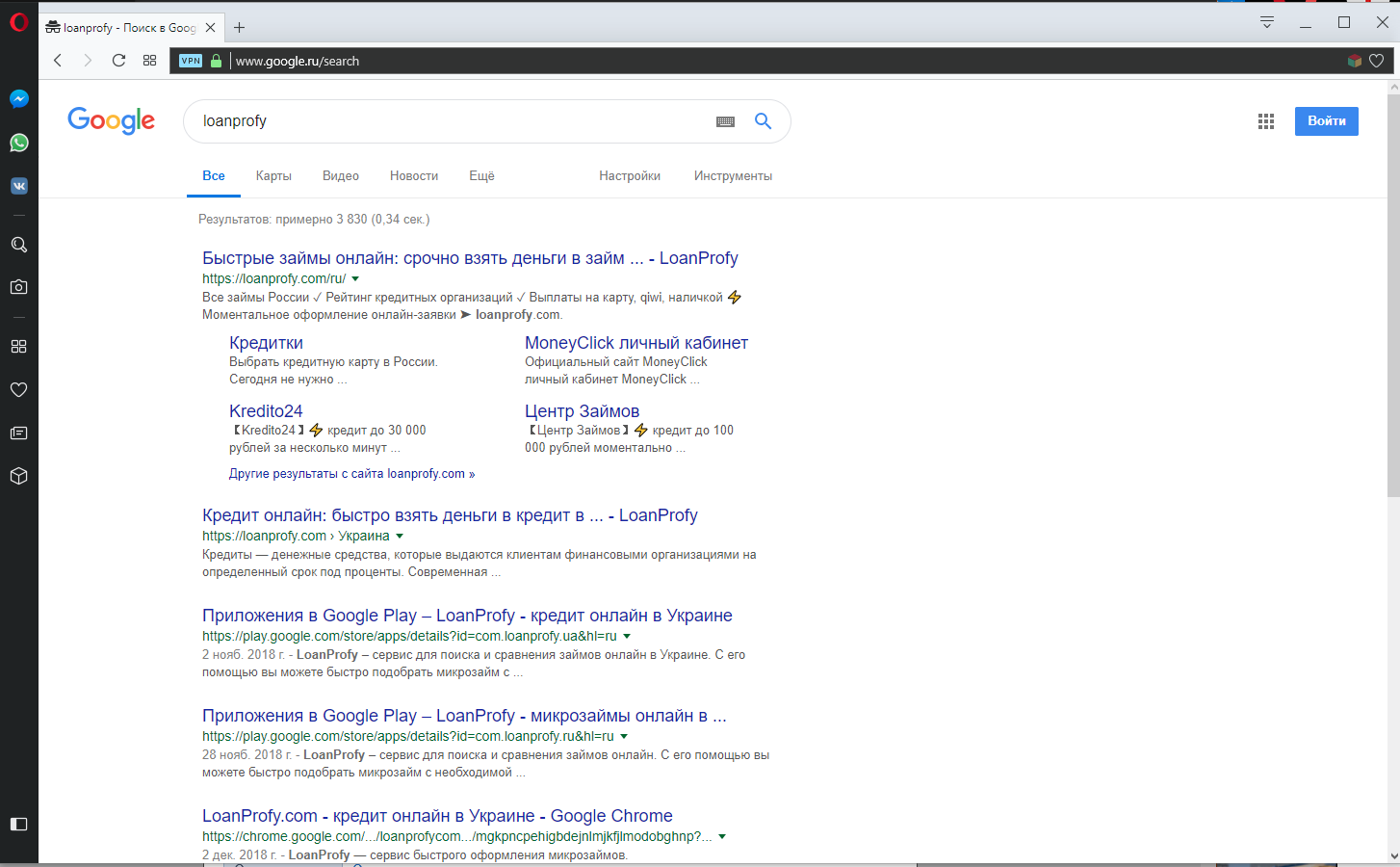Open Google Play микрозаймы онлайн result
The height and width of the screenshot is (867, 1400).
[464, 716]
